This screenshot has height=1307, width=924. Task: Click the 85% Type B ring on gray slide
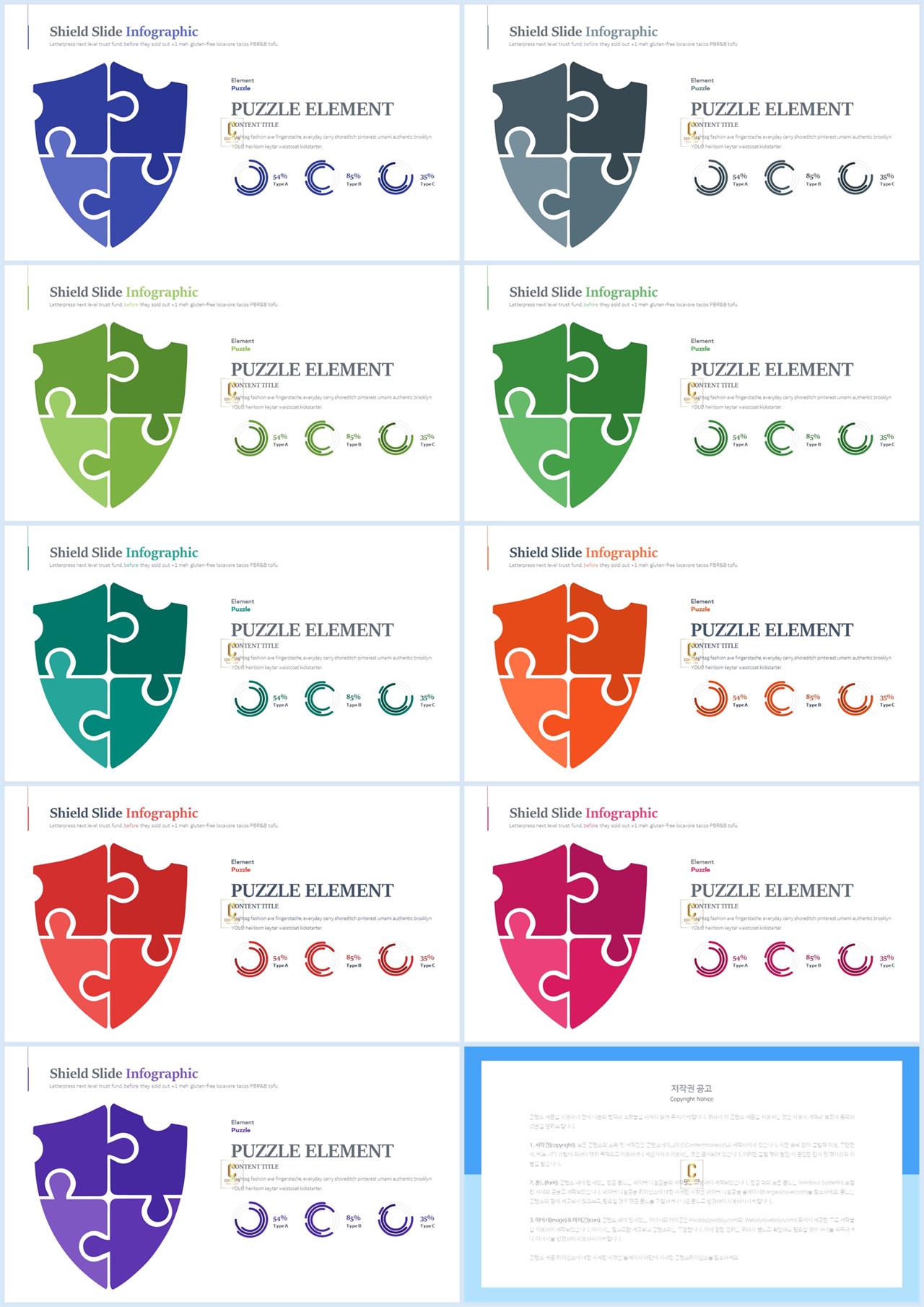pos(780,178)
